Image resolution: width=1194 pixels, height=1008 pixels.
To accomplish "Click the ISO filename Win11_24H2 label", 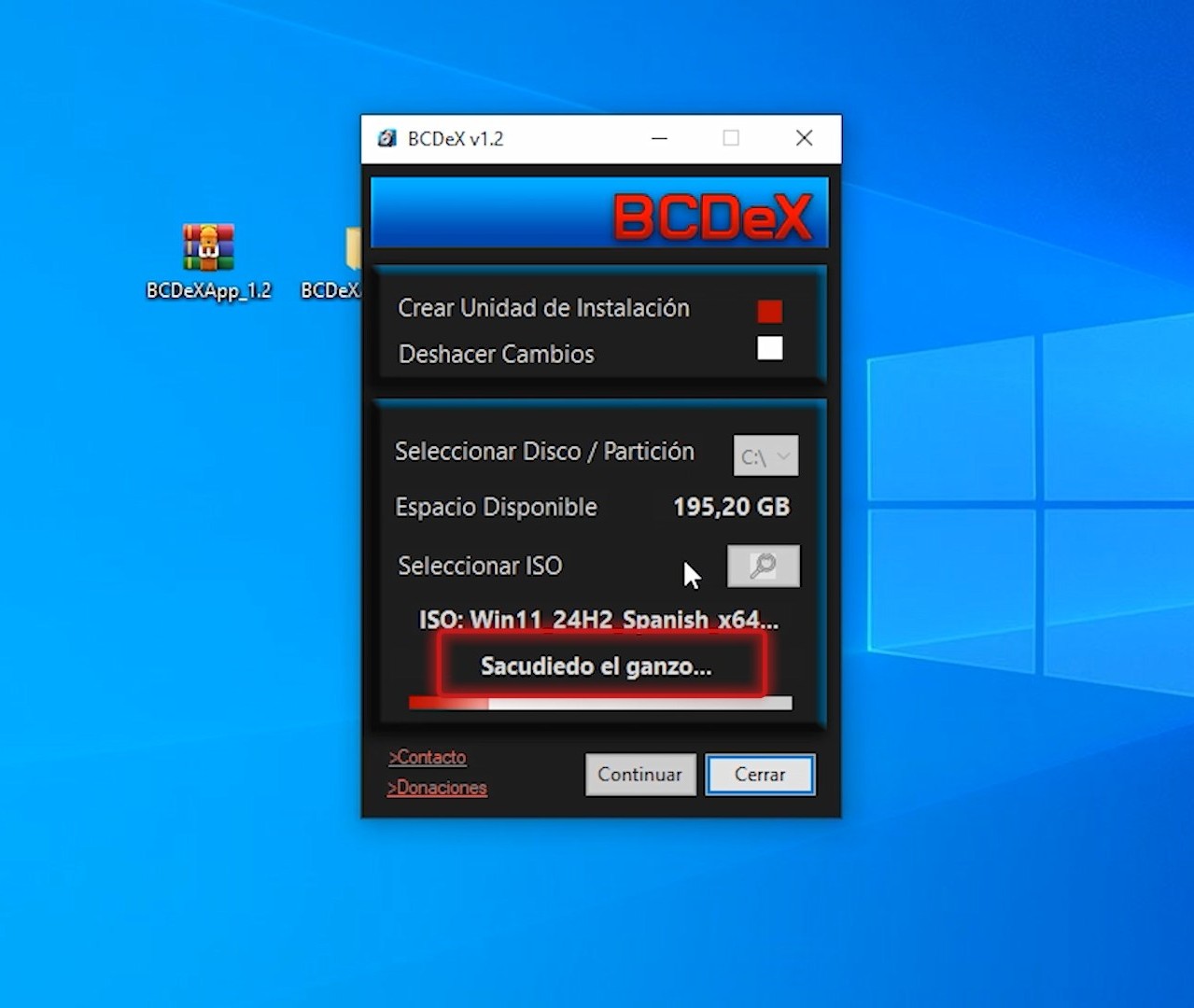I will (597, 620).
